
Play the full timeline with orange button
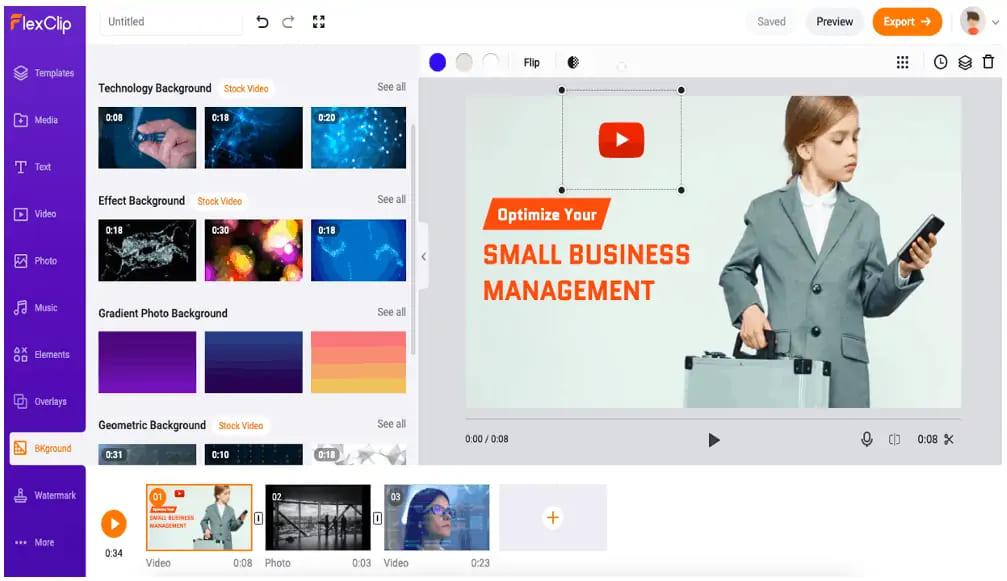point(114,524)
